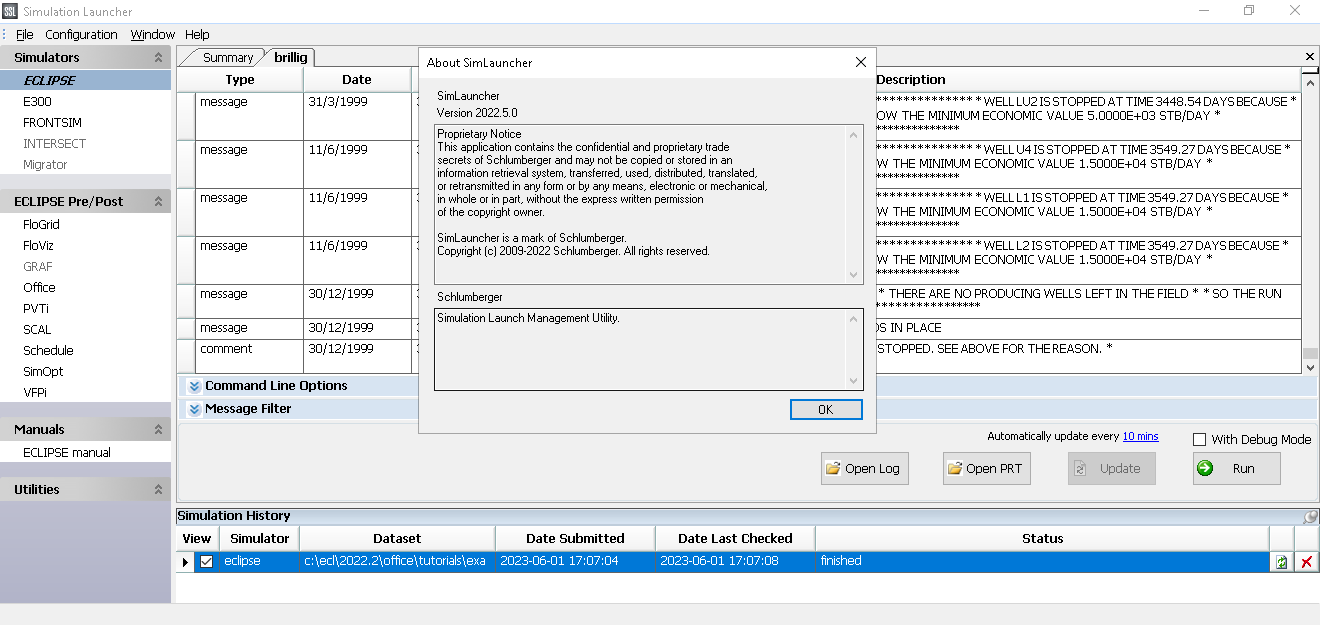Click the Run button
The width and height of the screenshot is (1320, 625).
coord(1236,468)
